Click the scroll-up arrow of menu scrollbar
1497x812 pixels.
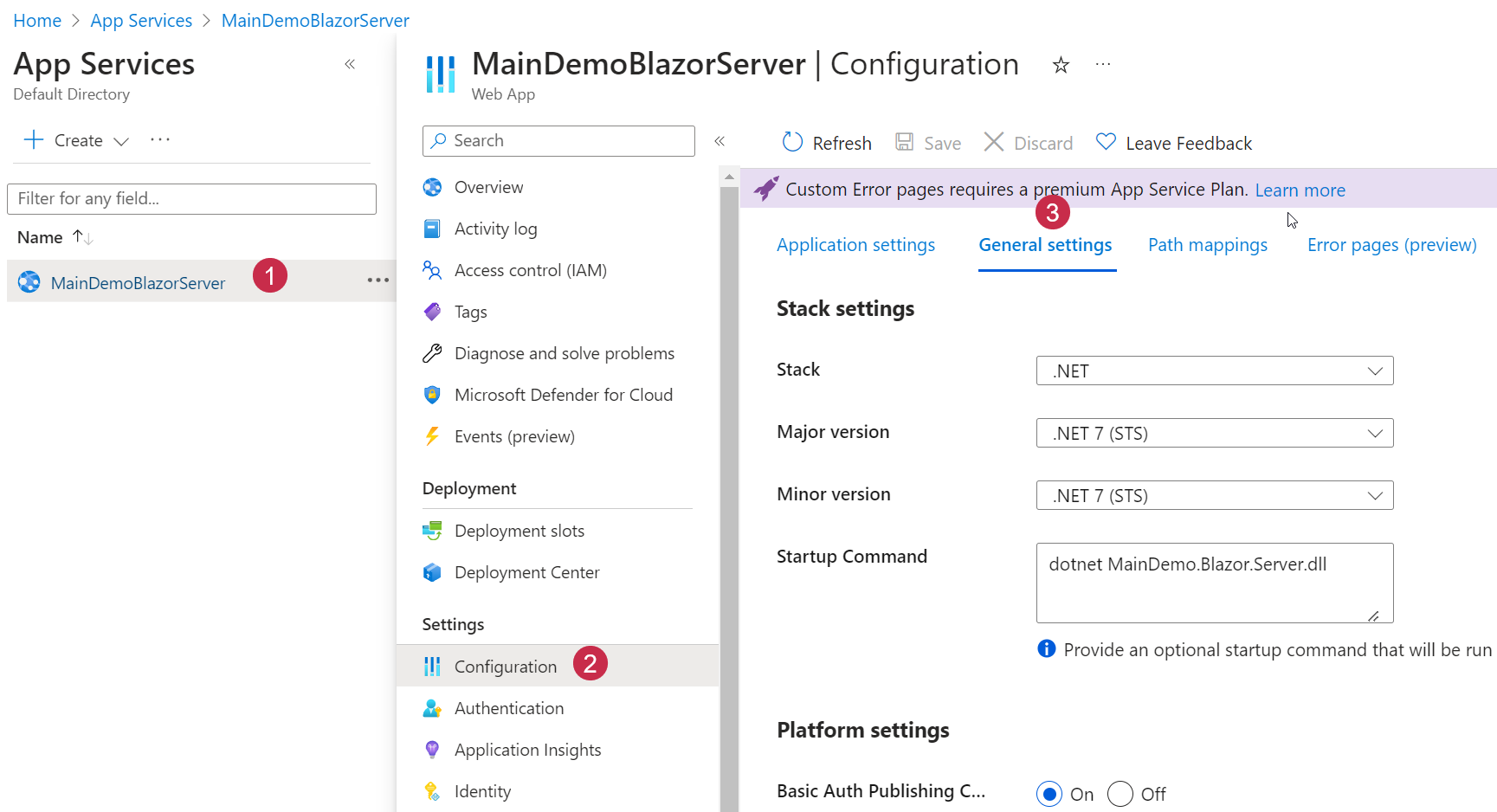point(729,177)
